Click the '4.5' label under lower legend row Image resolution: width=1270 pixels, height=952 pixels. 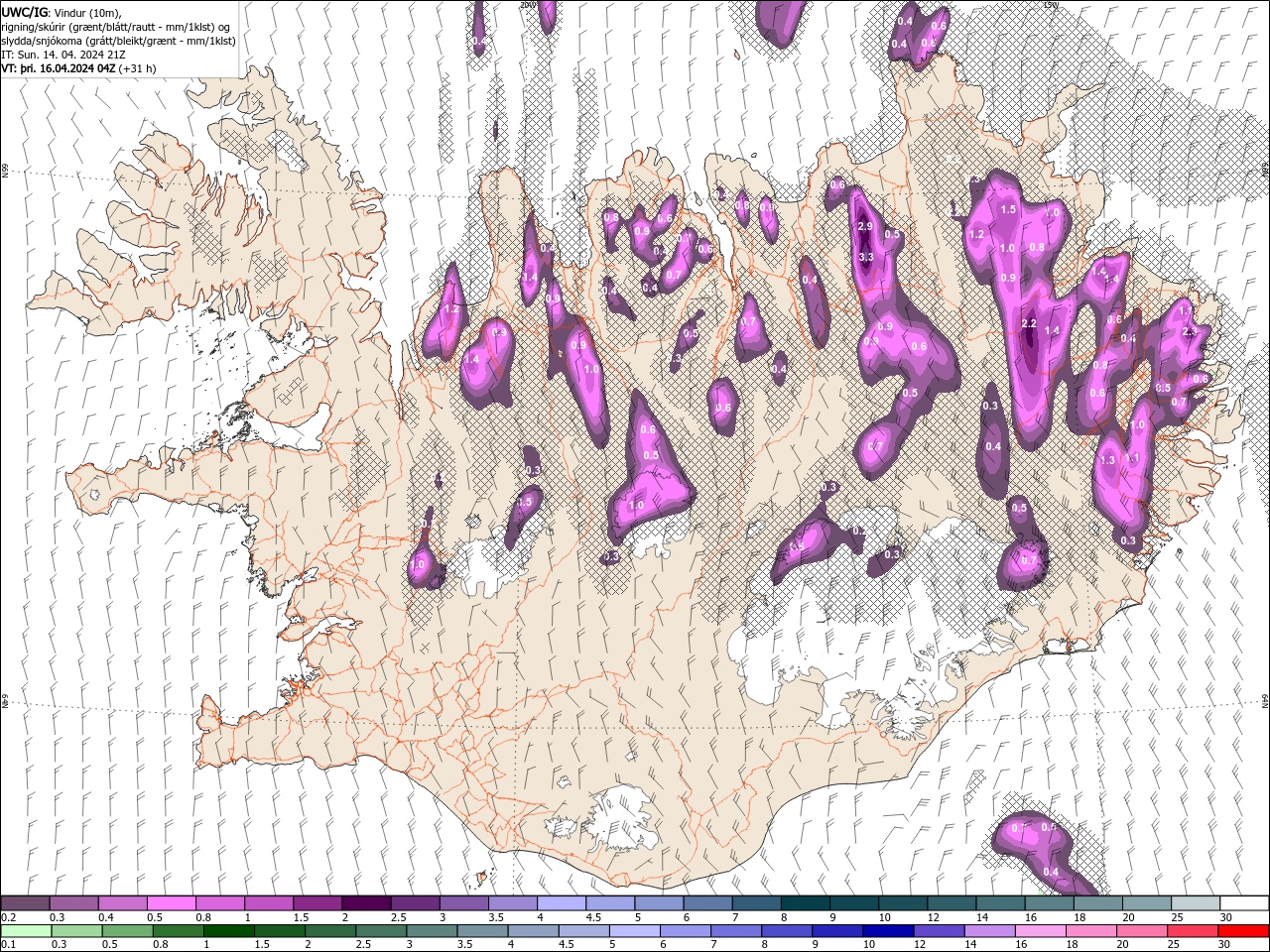click(566, 945)
